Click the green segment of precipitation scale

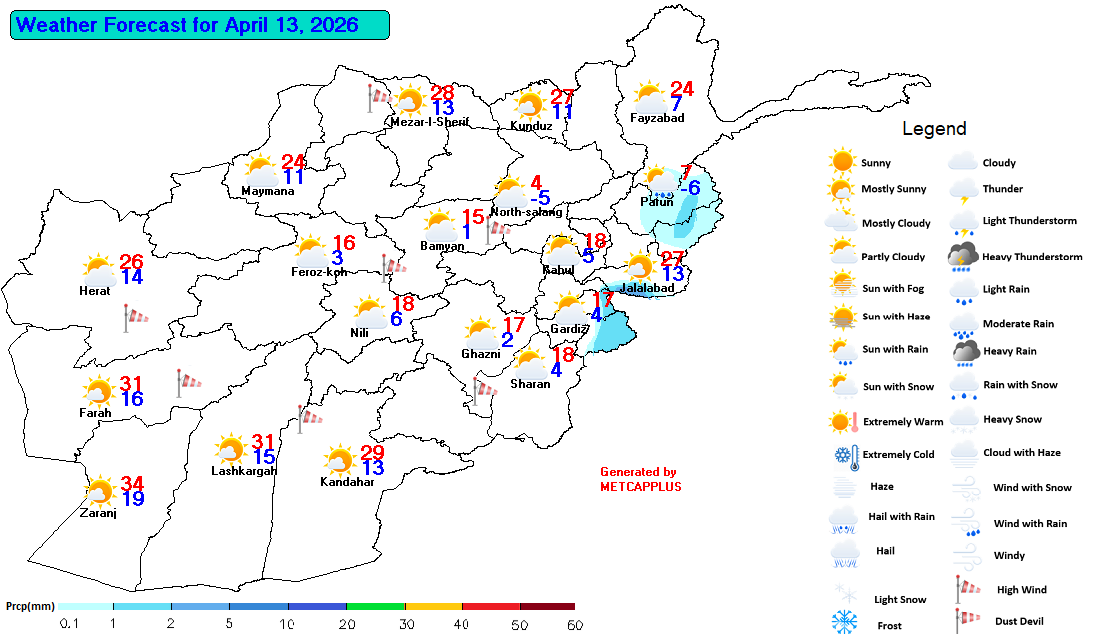(375, 606)
